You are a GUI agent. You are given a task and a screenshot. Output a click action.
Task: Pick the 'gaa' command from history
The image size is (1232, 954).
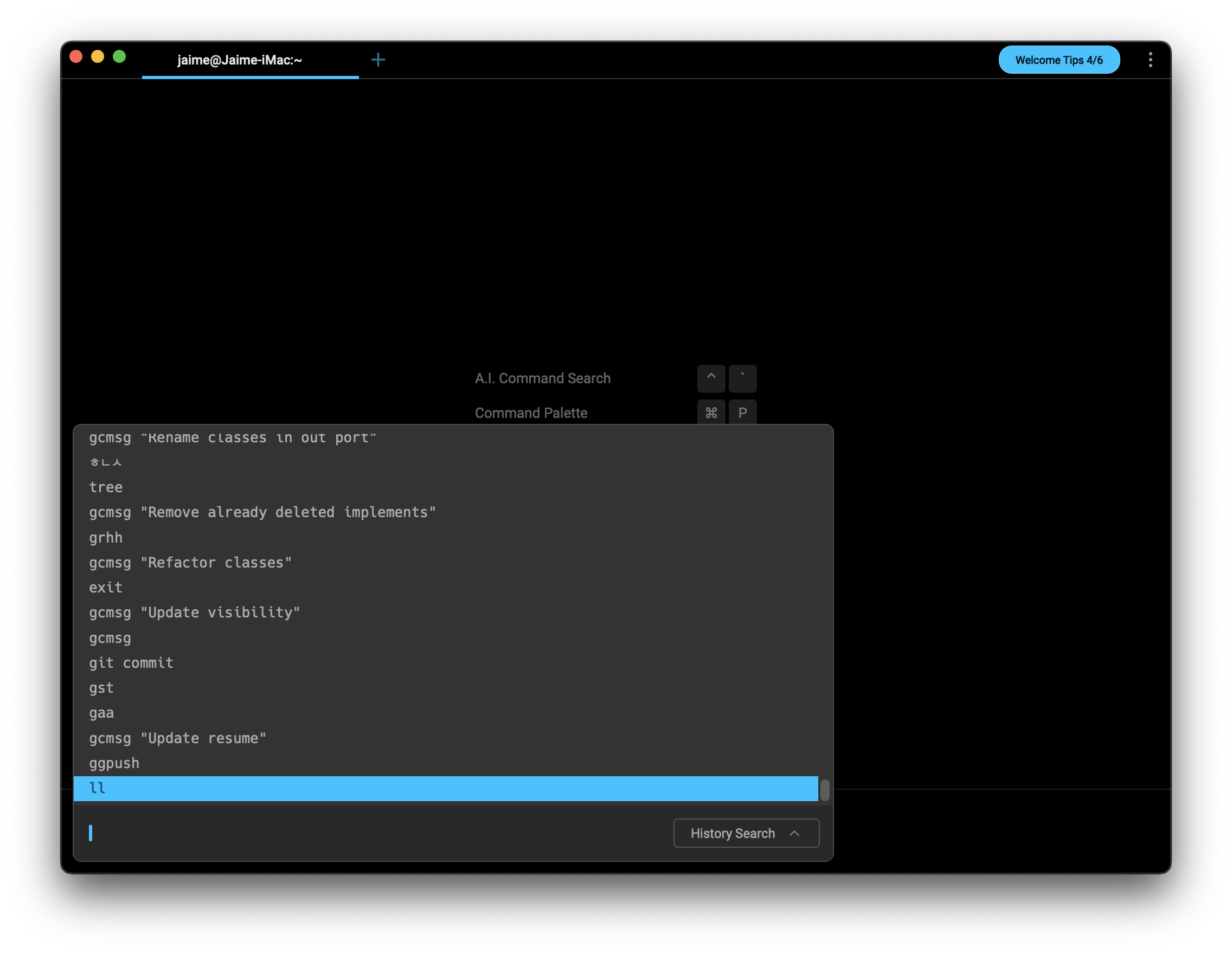[101, 713]
